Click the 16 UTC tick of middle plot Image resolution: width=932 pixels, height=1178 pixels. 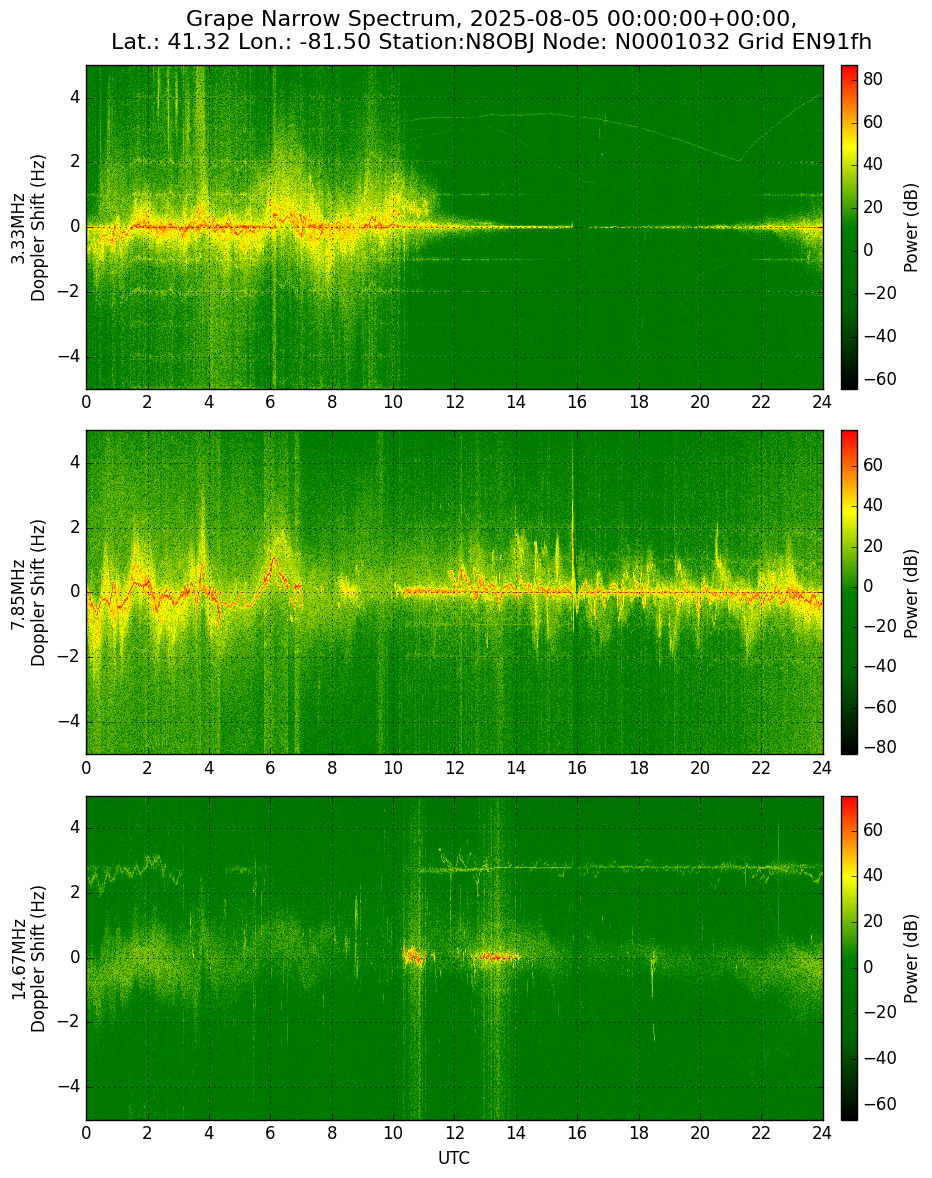577,768
